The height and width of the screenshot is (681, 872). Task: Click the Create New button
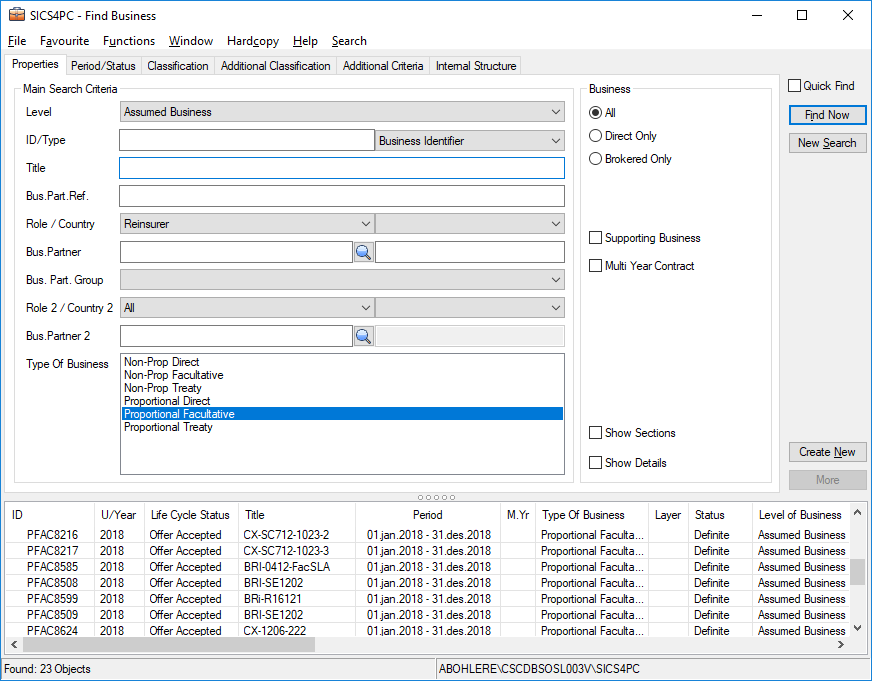827,452
